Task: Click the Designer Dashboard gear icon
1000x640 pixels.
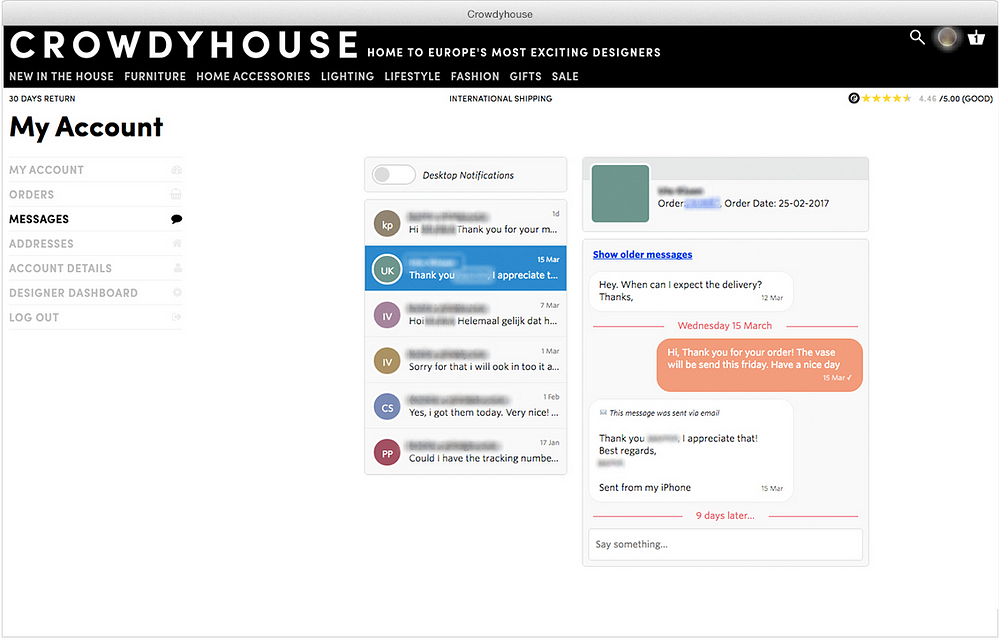Action: (x=177, y=293)
